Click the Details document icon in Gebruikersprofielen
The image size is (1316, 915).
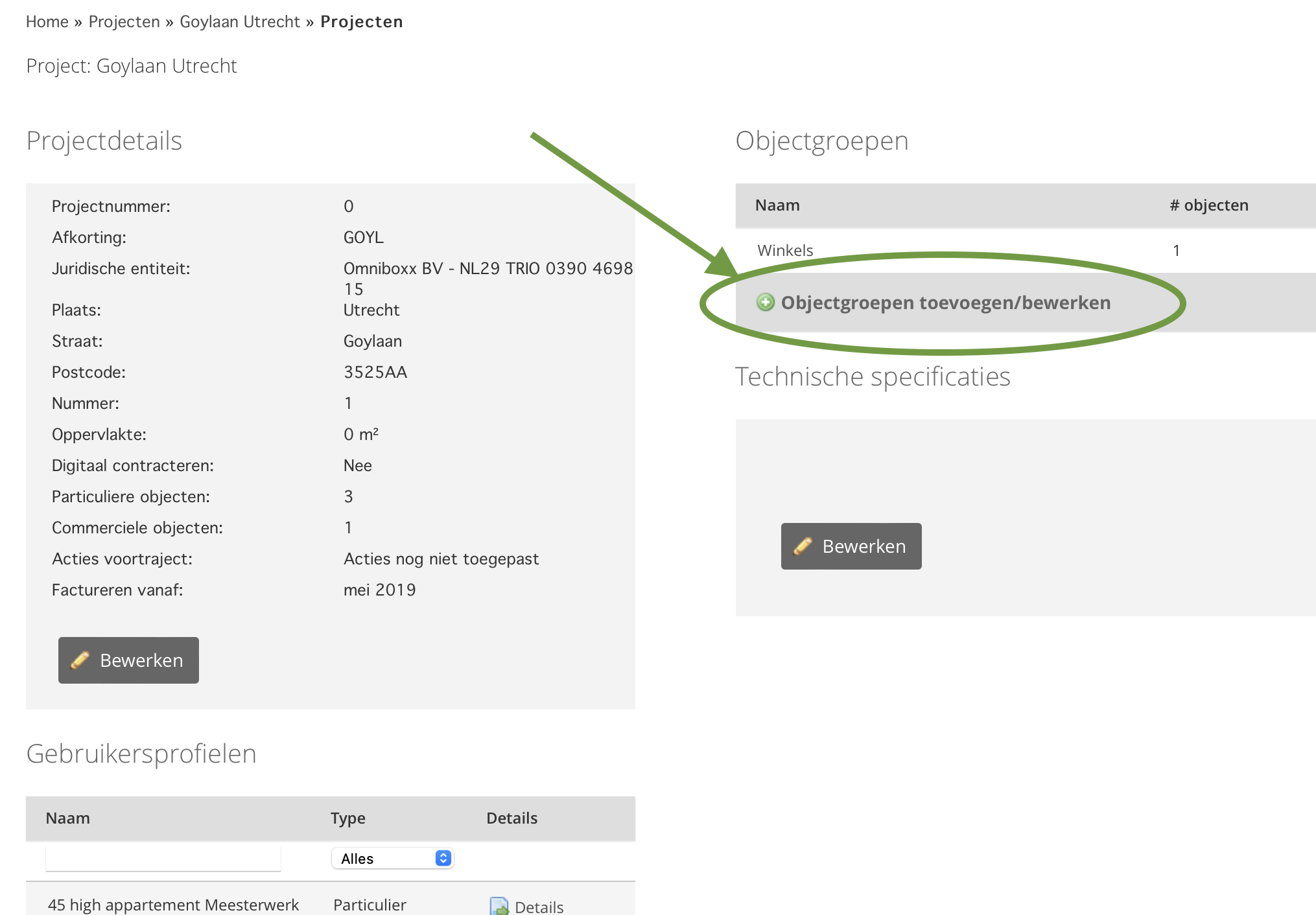point(499,906)
